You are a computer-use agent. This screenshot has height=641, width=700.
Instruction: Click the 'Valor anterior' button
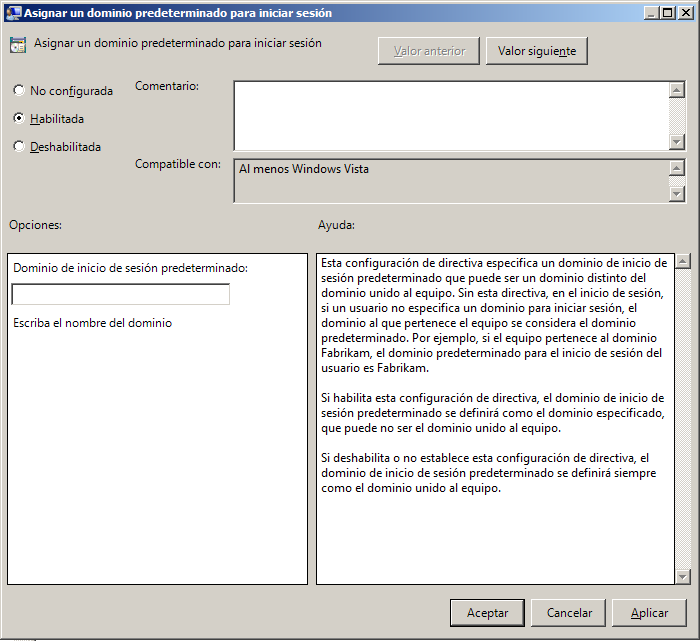429,51
